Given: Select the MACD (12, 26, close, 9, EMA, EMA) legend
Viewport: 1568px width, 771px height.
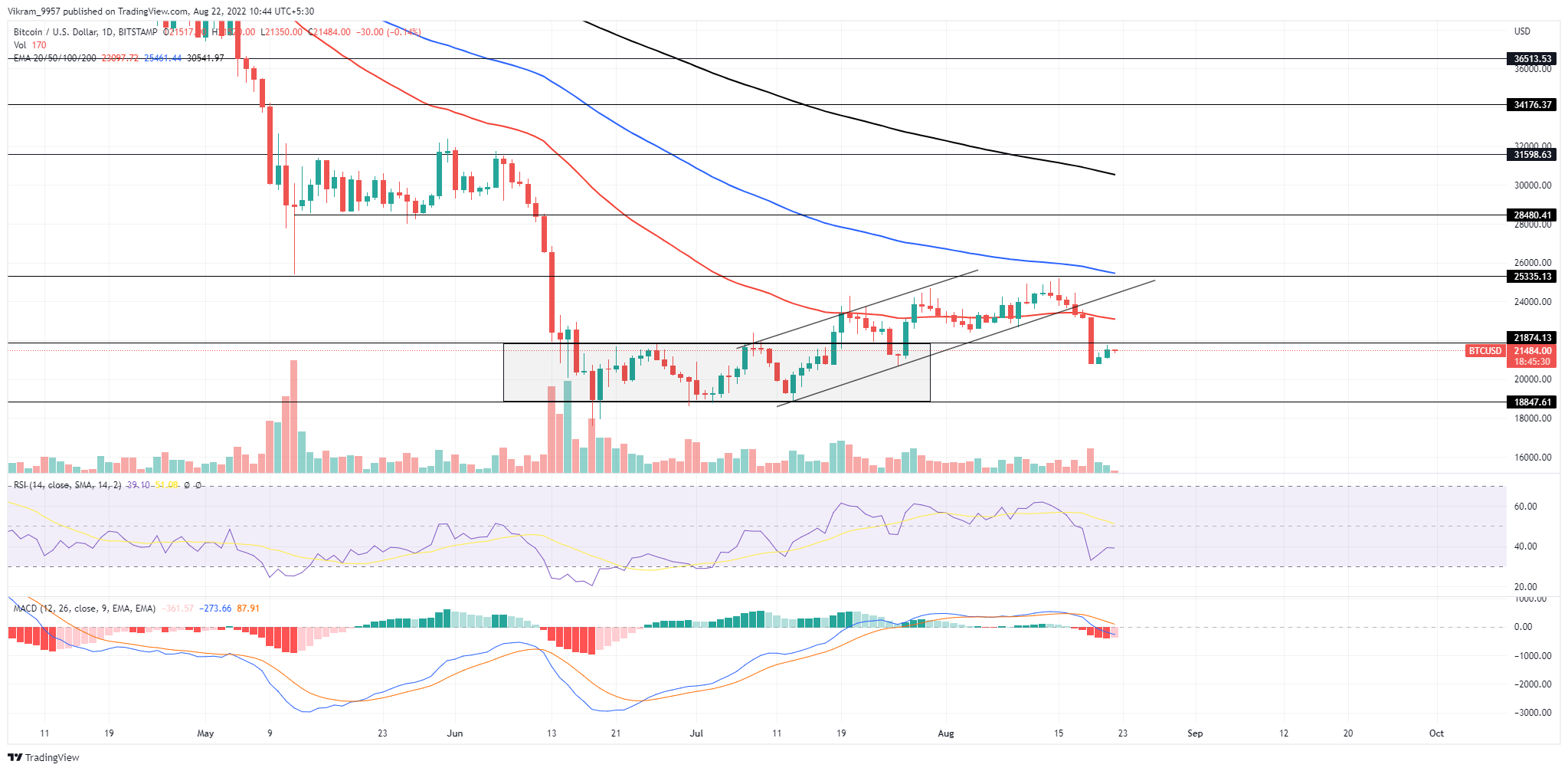Looking at the screenshot, I should [x=84, y=609].
